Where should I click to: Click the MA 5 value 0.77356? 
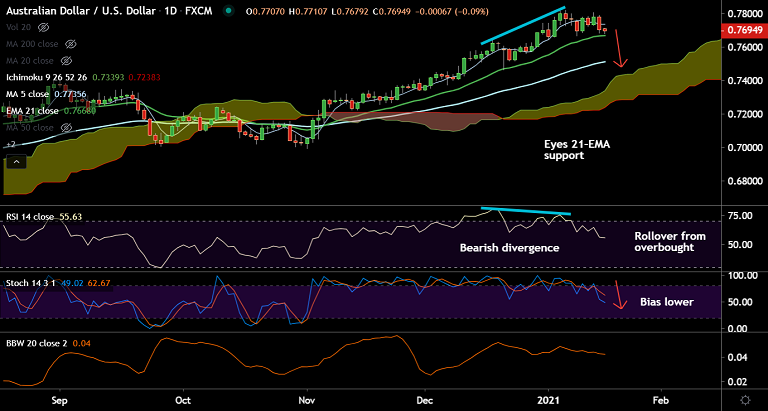[70, 94]
